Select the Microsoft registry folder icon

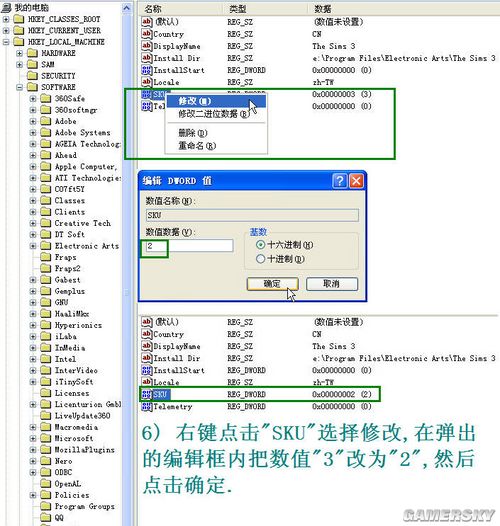click(45, 438)
